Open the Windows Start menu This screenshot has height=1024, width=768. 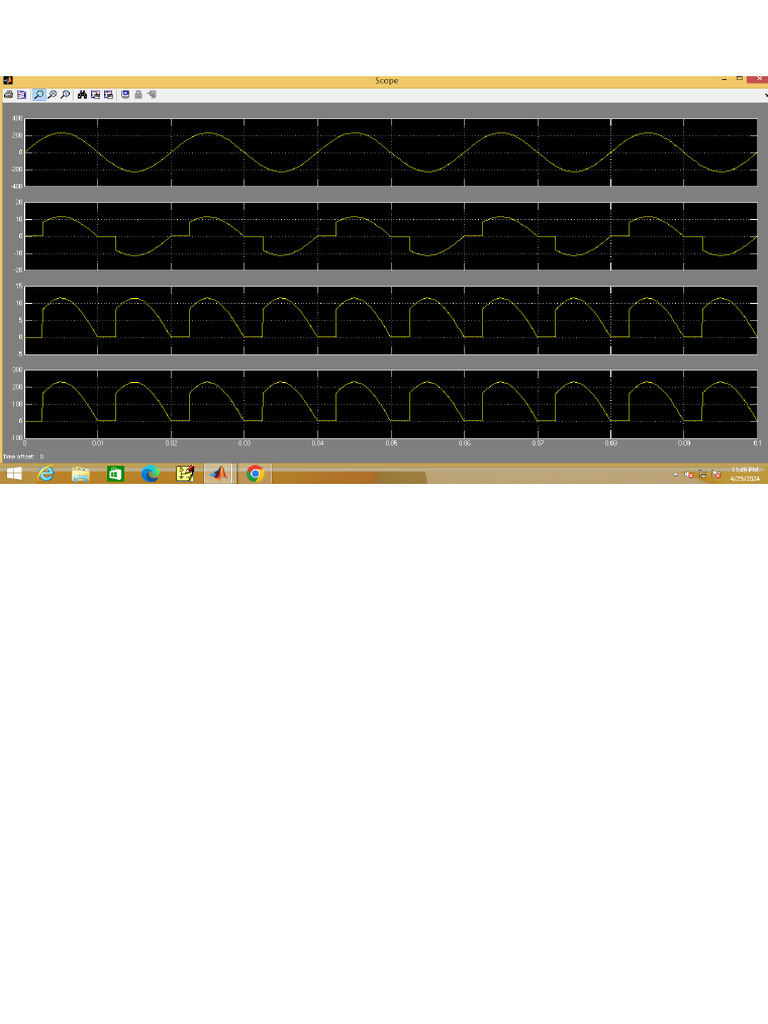coord(14,473)
